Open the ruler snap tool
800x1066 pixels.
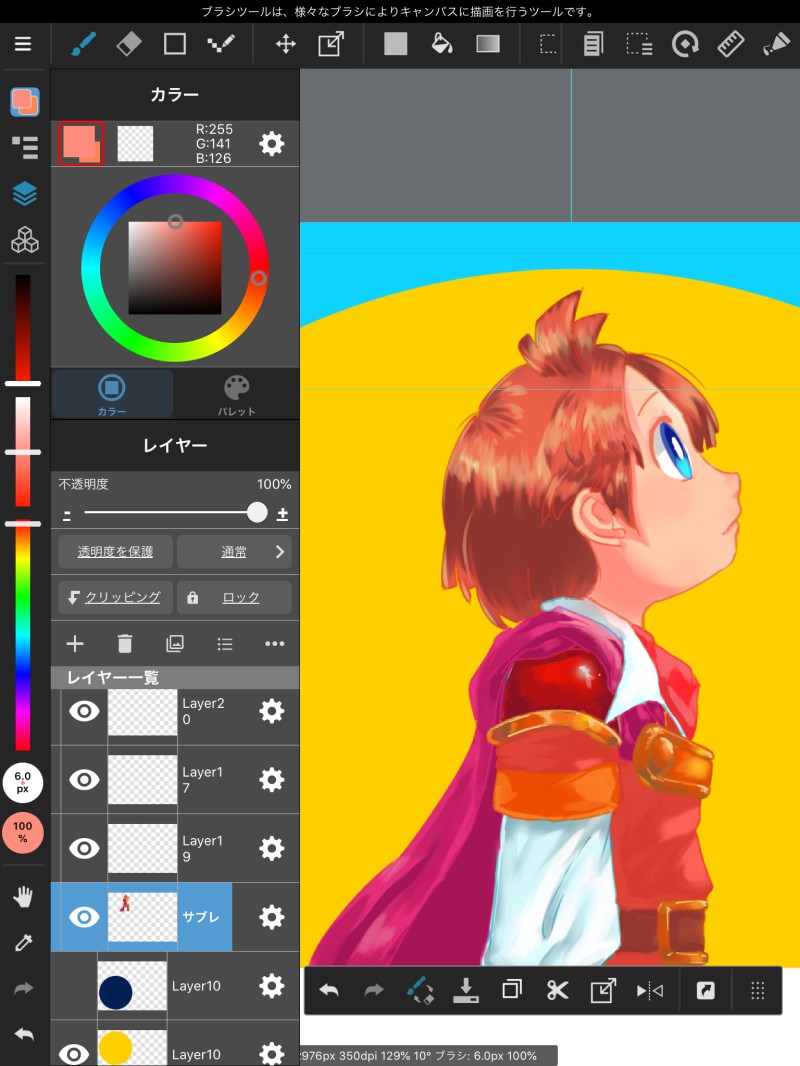point(731,45)
